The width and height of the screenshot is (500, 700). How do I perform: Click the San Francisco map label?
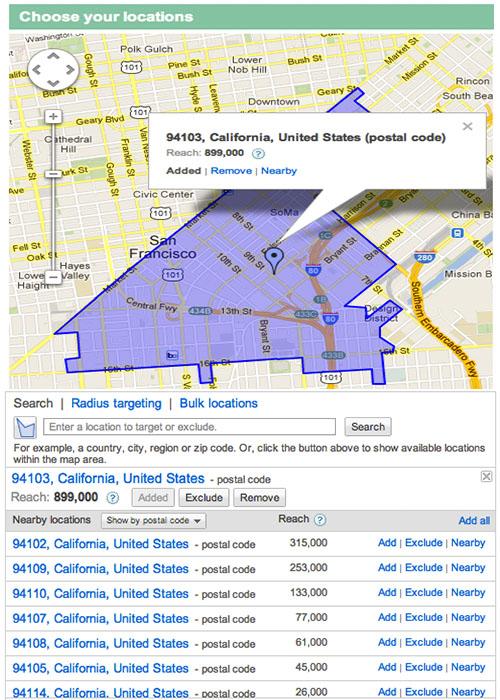(163, 247)
